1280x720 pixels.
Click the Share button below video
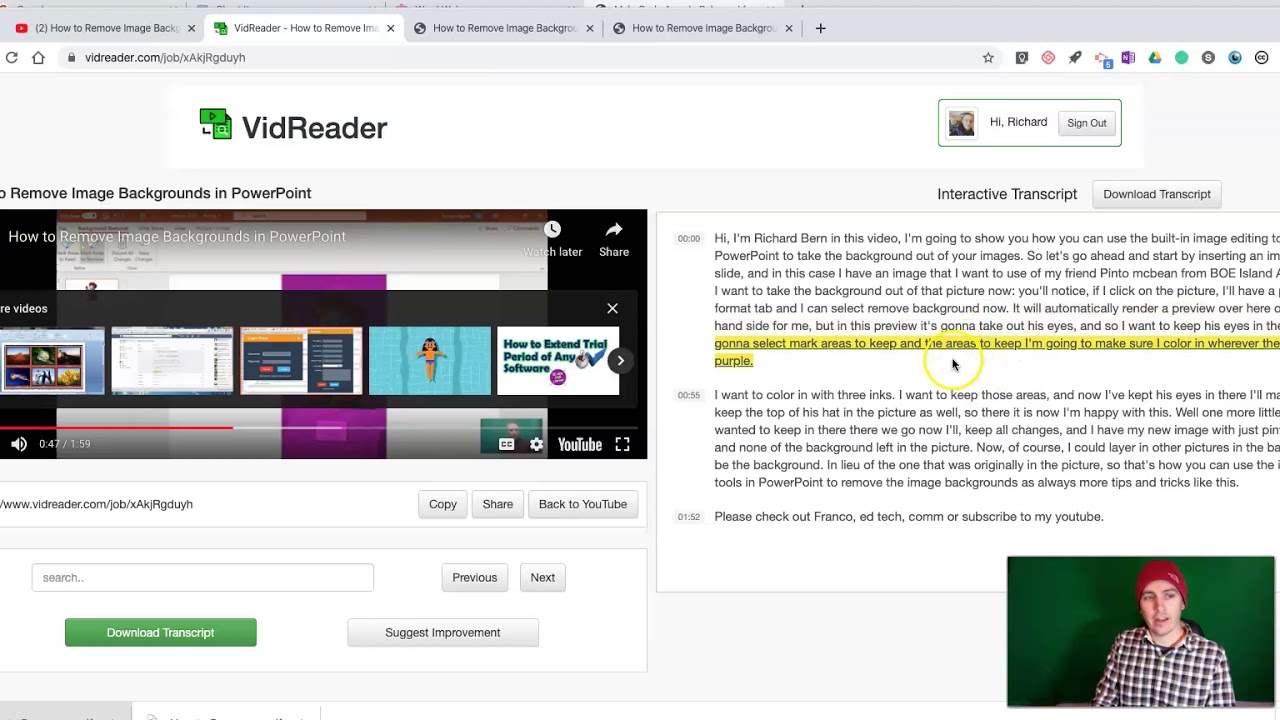[497, 504]
